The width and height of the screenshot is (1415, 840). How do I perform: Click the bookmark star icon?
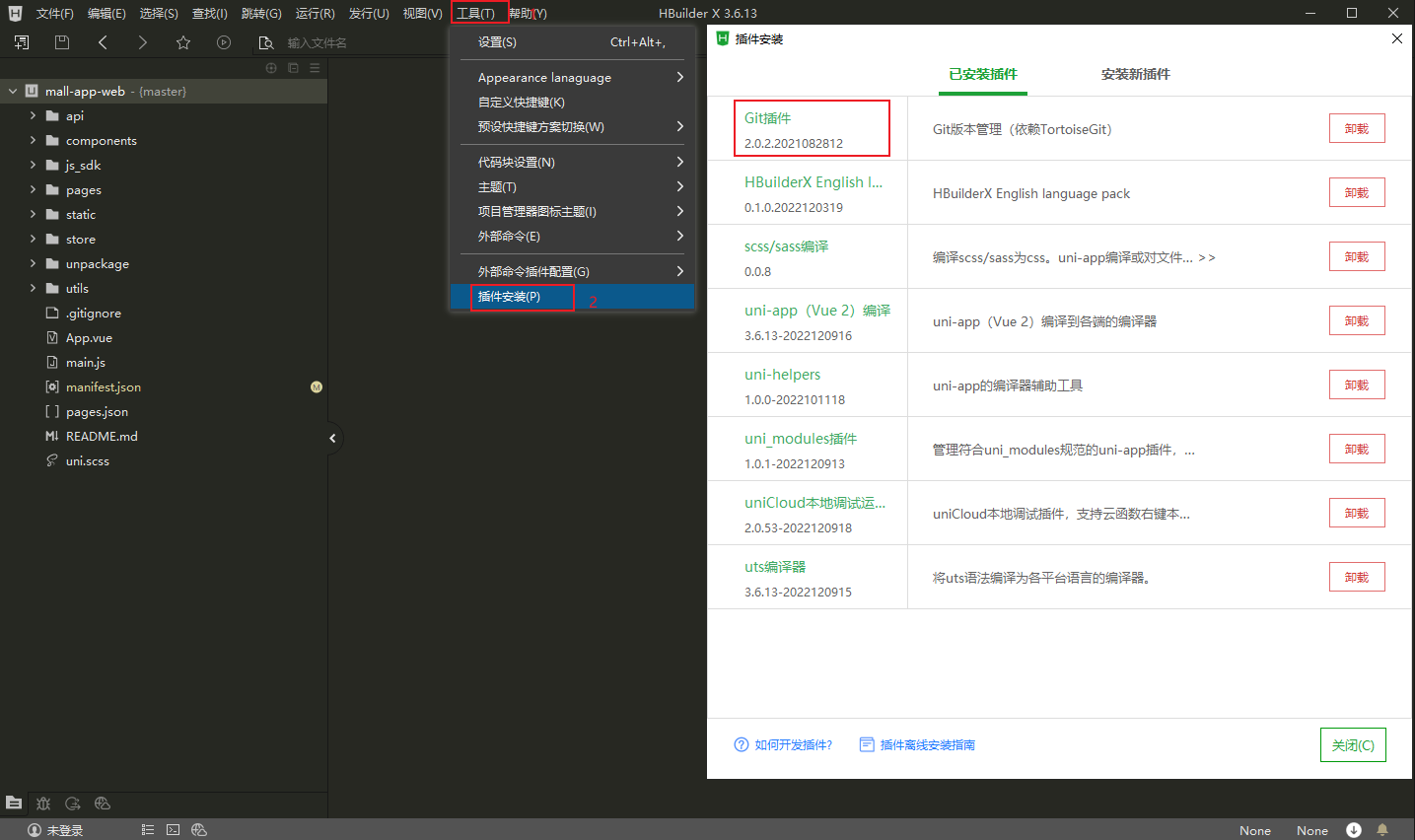pos(183,42)
